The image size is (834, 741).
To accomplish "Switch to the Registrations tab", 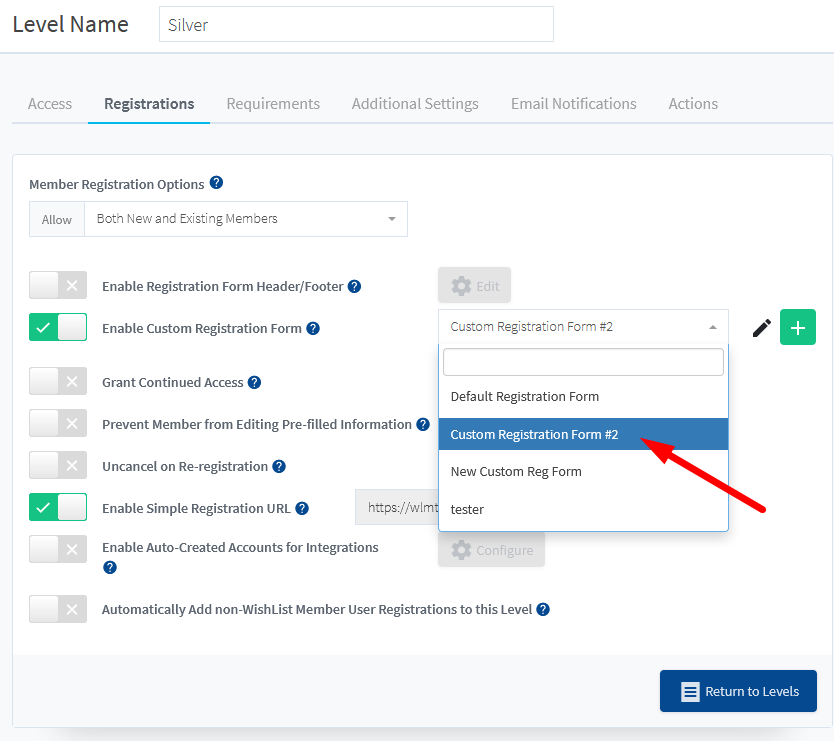I will point(149,104).
